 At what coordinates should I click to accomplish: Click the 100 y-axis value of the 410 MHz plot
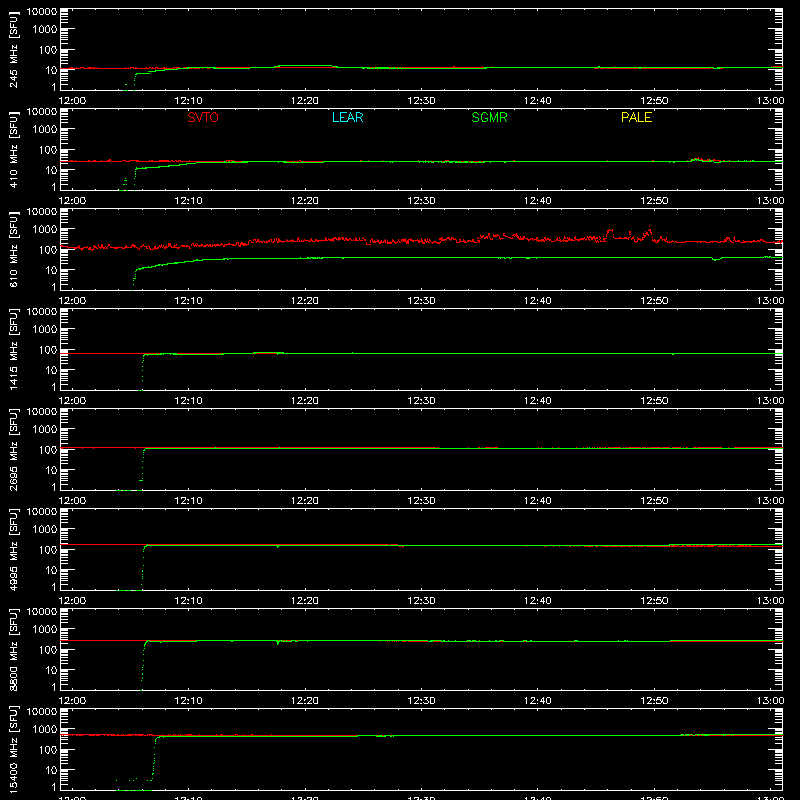point(48,150)
